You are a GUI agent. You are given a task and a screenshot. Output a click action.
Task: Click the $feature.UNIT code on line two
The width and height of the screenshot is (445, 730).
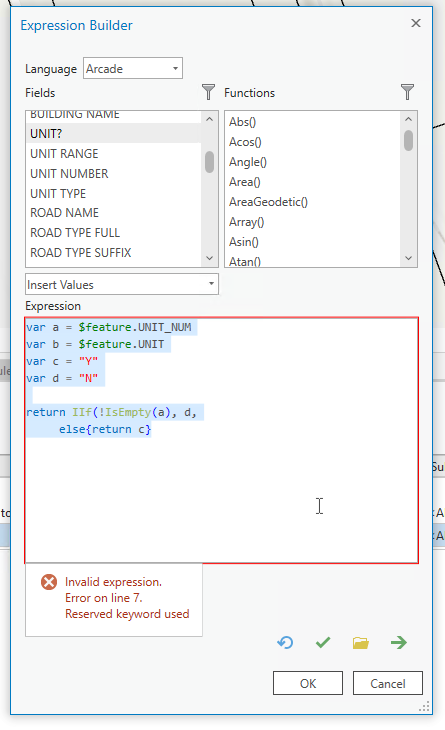121,344
